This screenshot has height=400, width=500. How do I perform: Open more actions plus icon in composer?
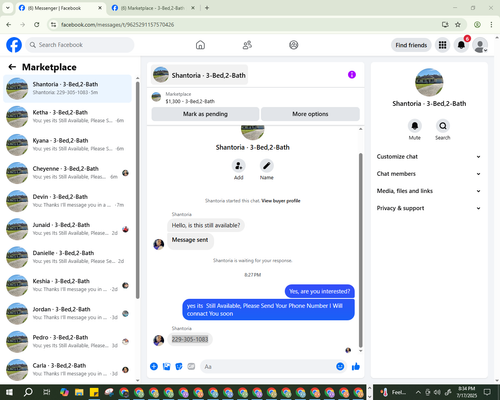(x=154, y=367)
